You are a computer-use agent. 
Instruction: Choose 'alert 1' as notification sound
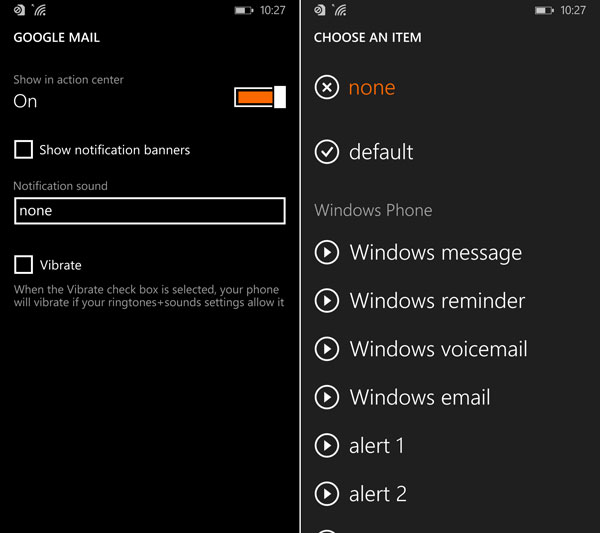point(377,446)
